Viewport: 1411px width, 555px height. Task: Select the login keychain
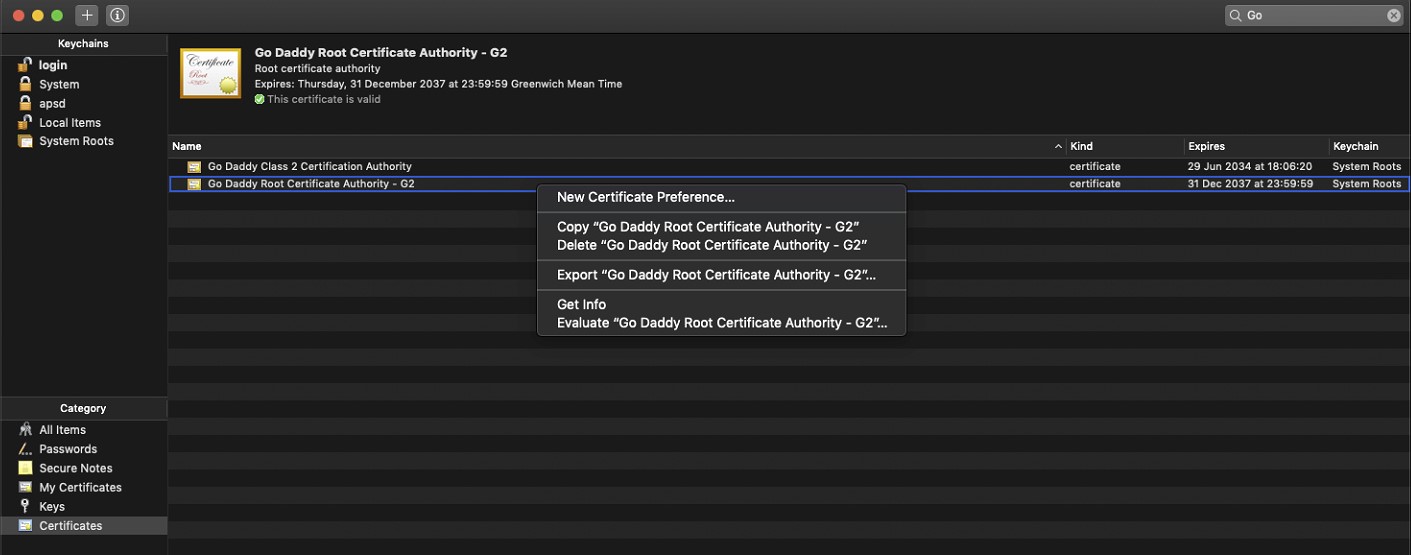point(53,65)
